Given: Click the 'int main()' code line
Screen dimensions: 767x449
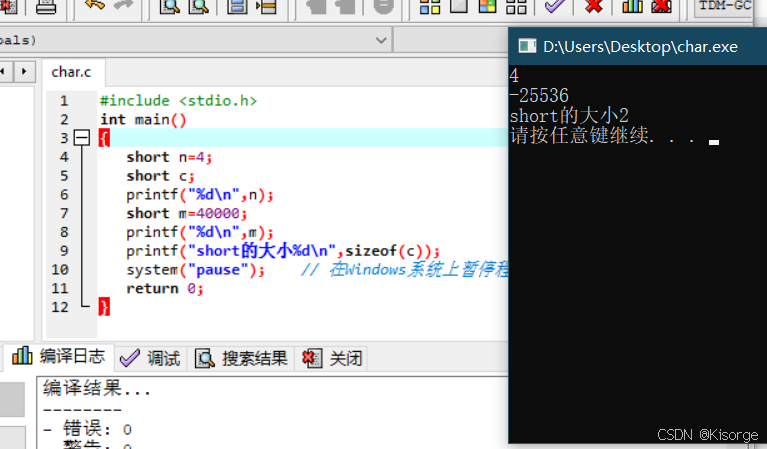Looking at the screenshot, I should tap(143, 120).
